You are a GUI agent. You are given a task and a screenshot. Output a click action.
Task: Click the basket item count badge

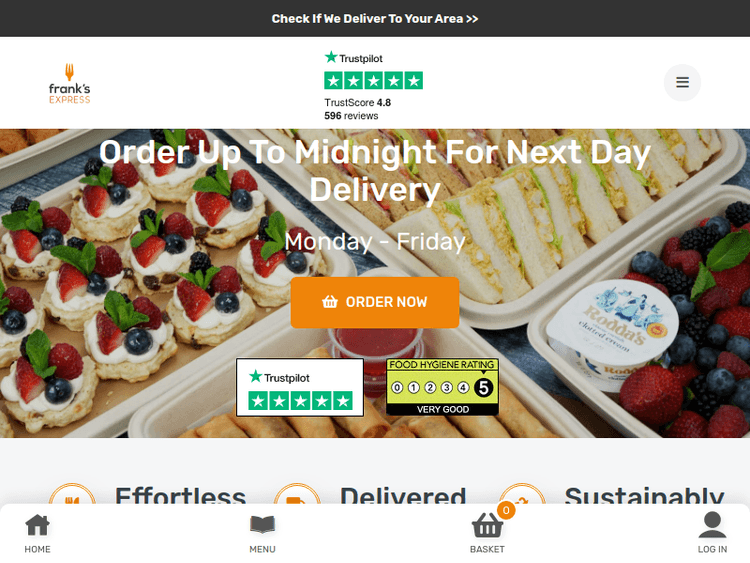coord(506,510)
